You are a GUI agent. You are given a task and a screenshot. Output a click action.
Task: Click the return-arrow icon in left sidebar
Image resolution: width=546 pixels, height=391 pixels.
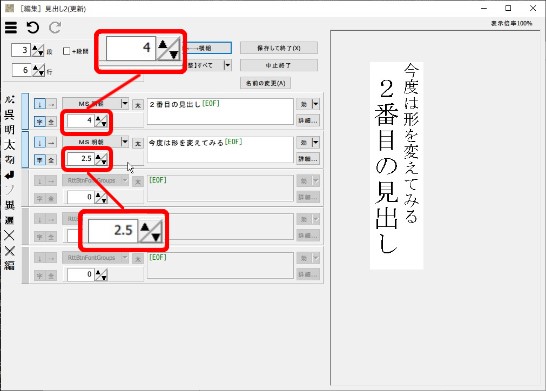(9, 175)
